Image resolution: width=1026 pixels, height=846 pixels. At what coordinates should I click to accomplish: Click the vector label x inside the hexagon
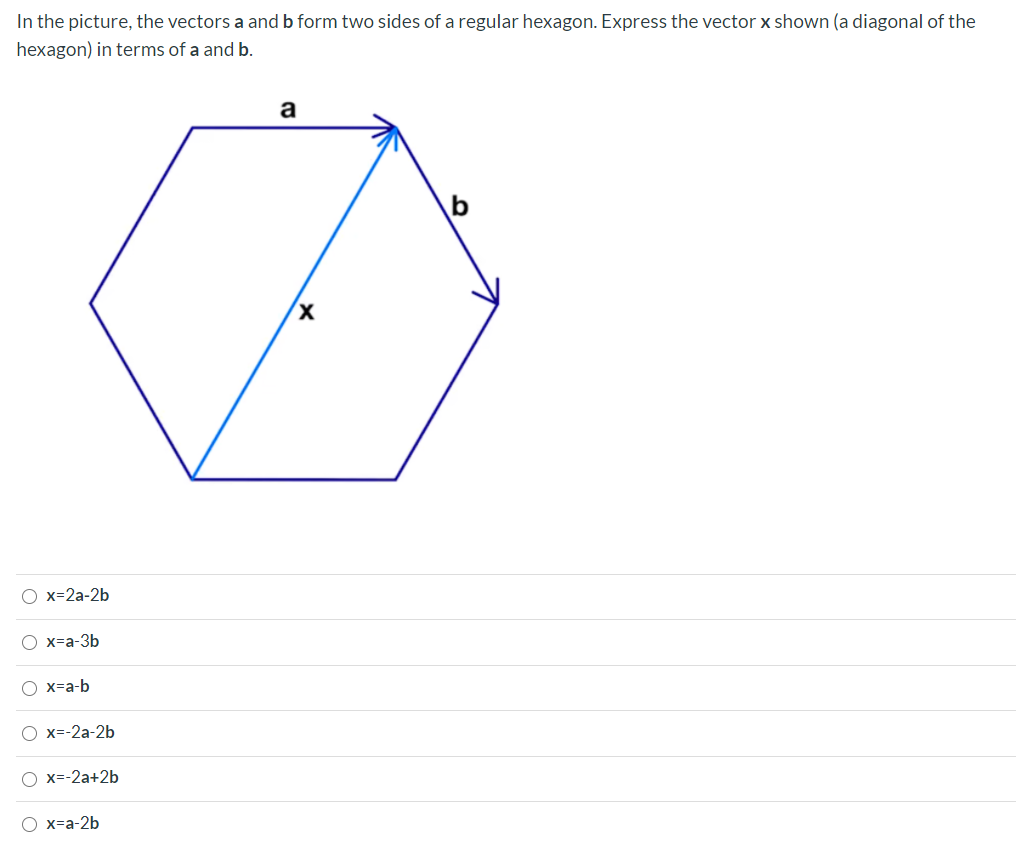point(306,313)
